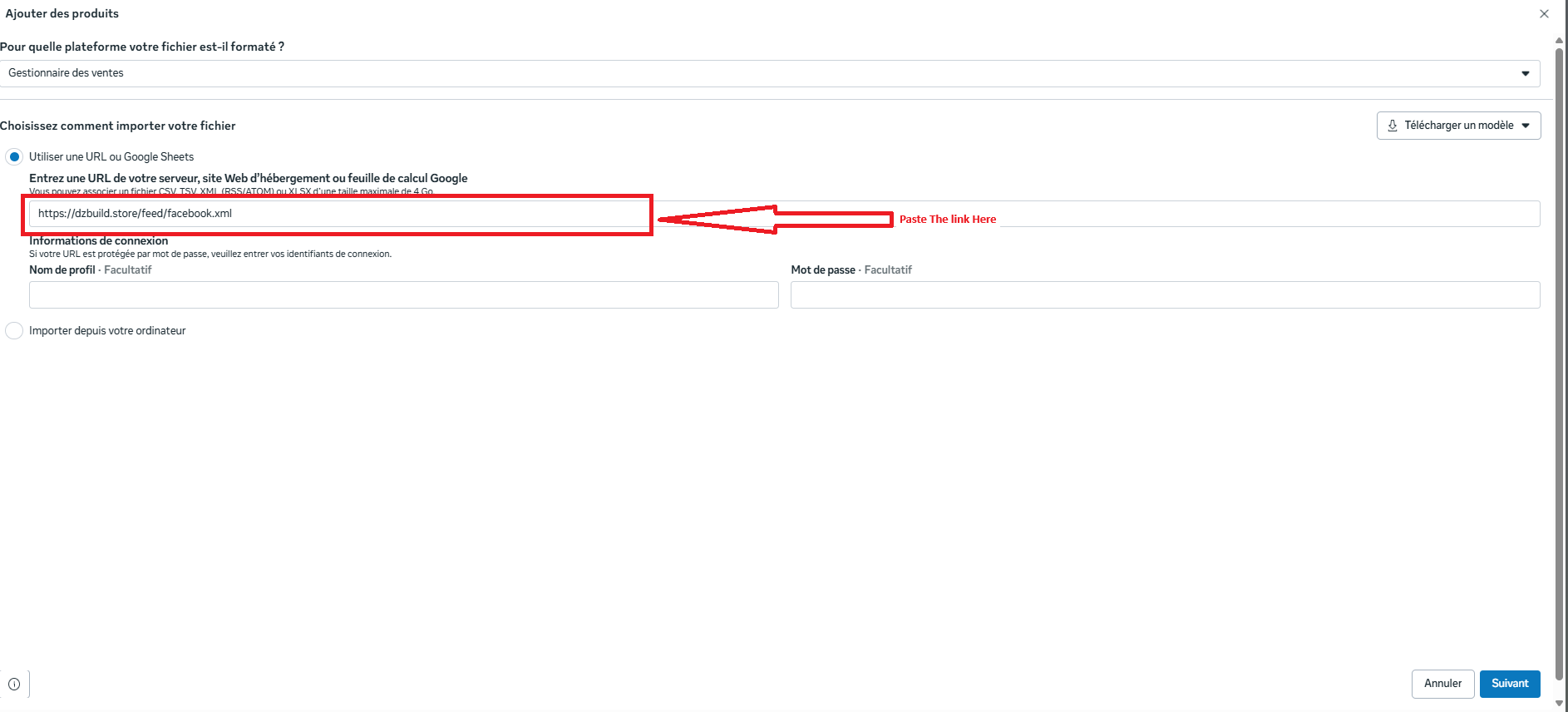This screenshot has width=1568, height=712.
Task: Click the scrollbar up arrow
Action: coord(1559,40)
